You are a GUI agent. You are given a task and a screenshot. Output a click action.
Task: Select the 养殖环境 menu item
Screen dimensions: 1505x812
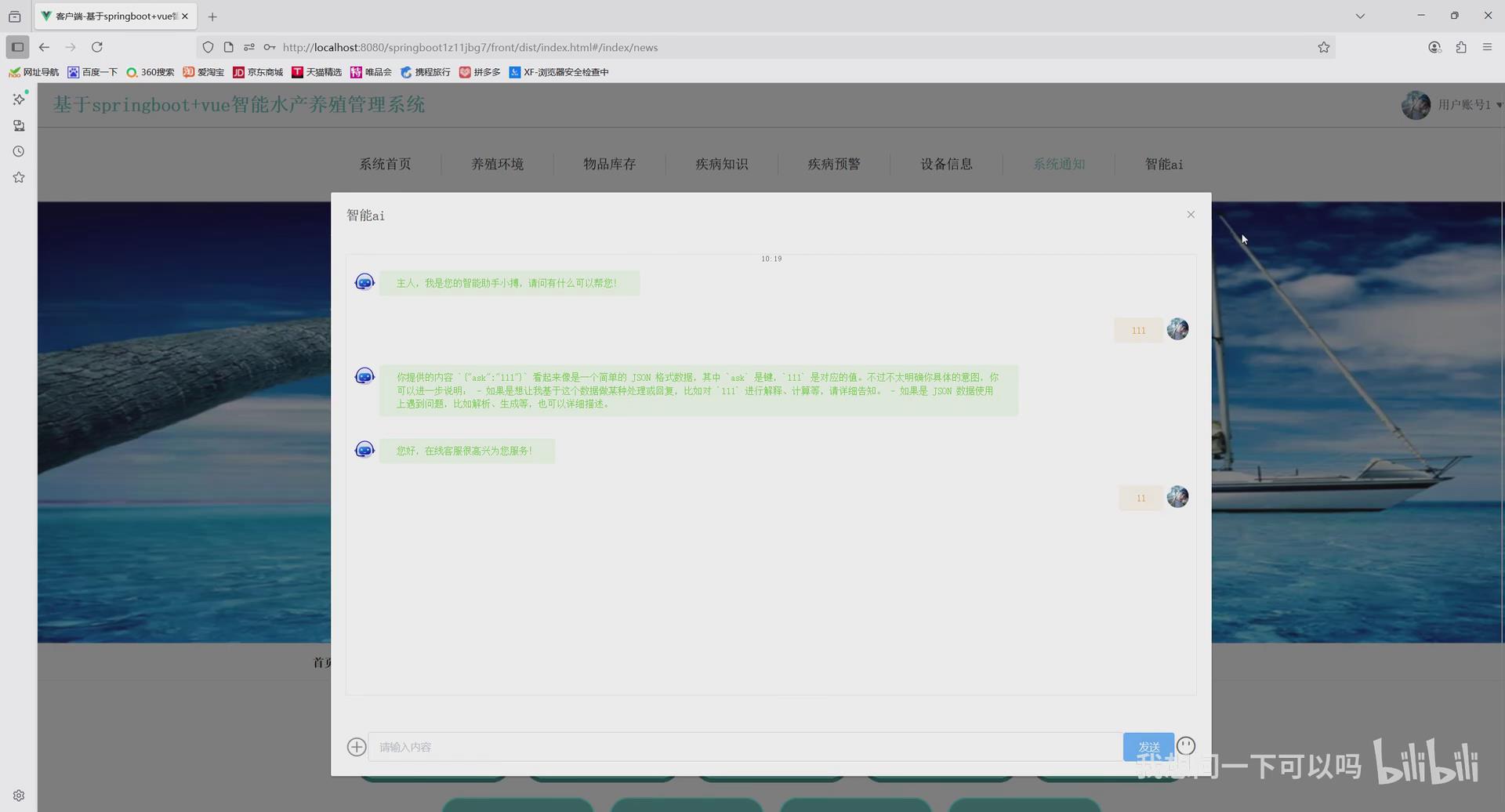(497, 164)
